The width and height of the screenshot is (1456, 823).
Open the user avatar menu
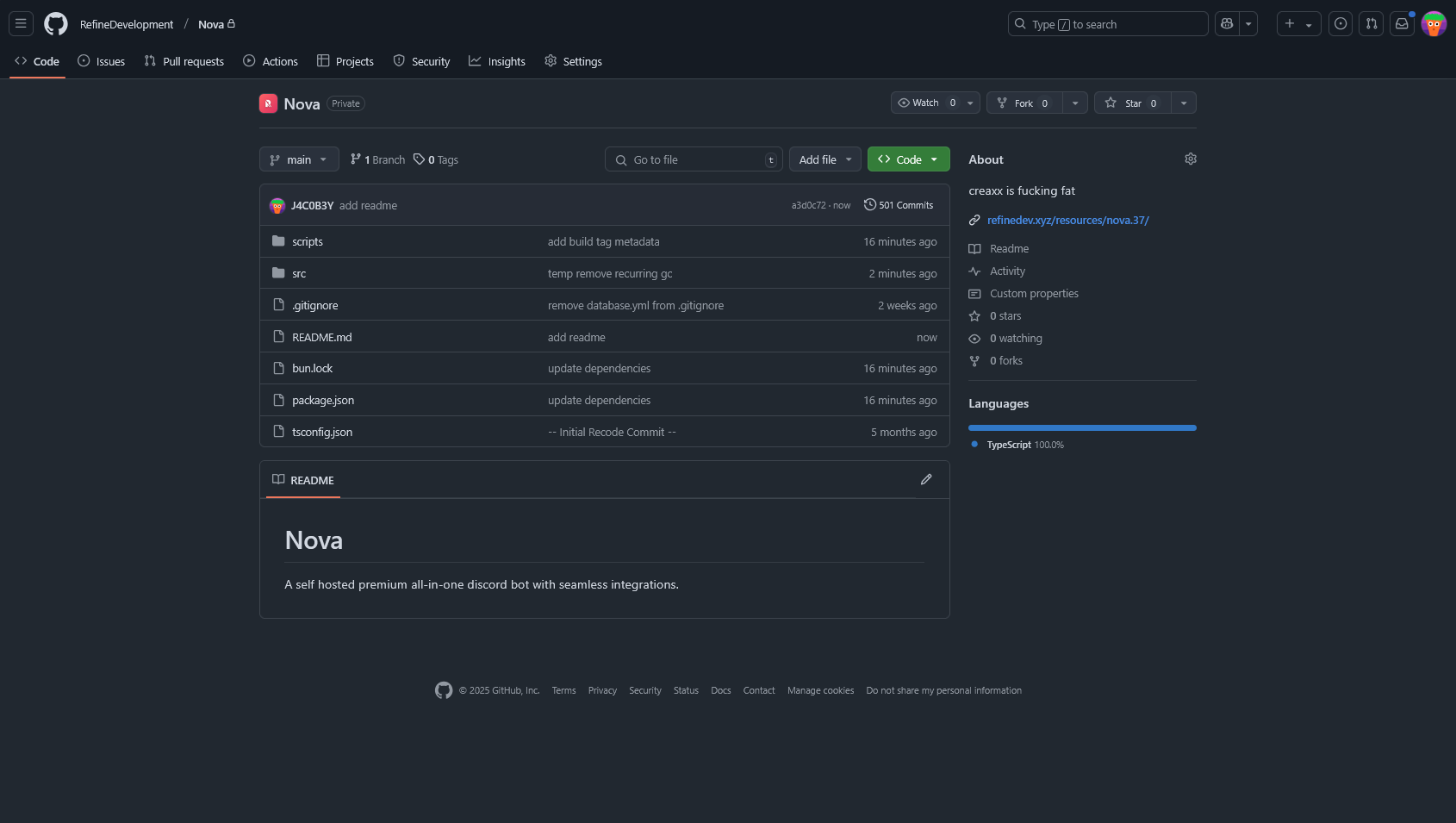[1434, 24]
